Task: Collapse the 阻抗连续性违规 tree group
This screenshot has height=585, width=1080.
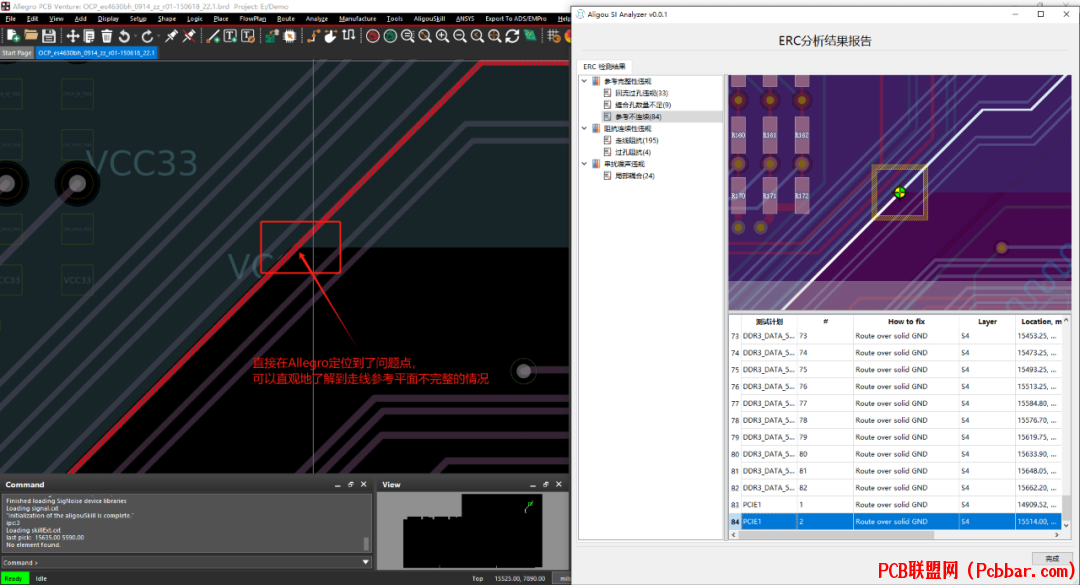Action: tap(585, 128)
